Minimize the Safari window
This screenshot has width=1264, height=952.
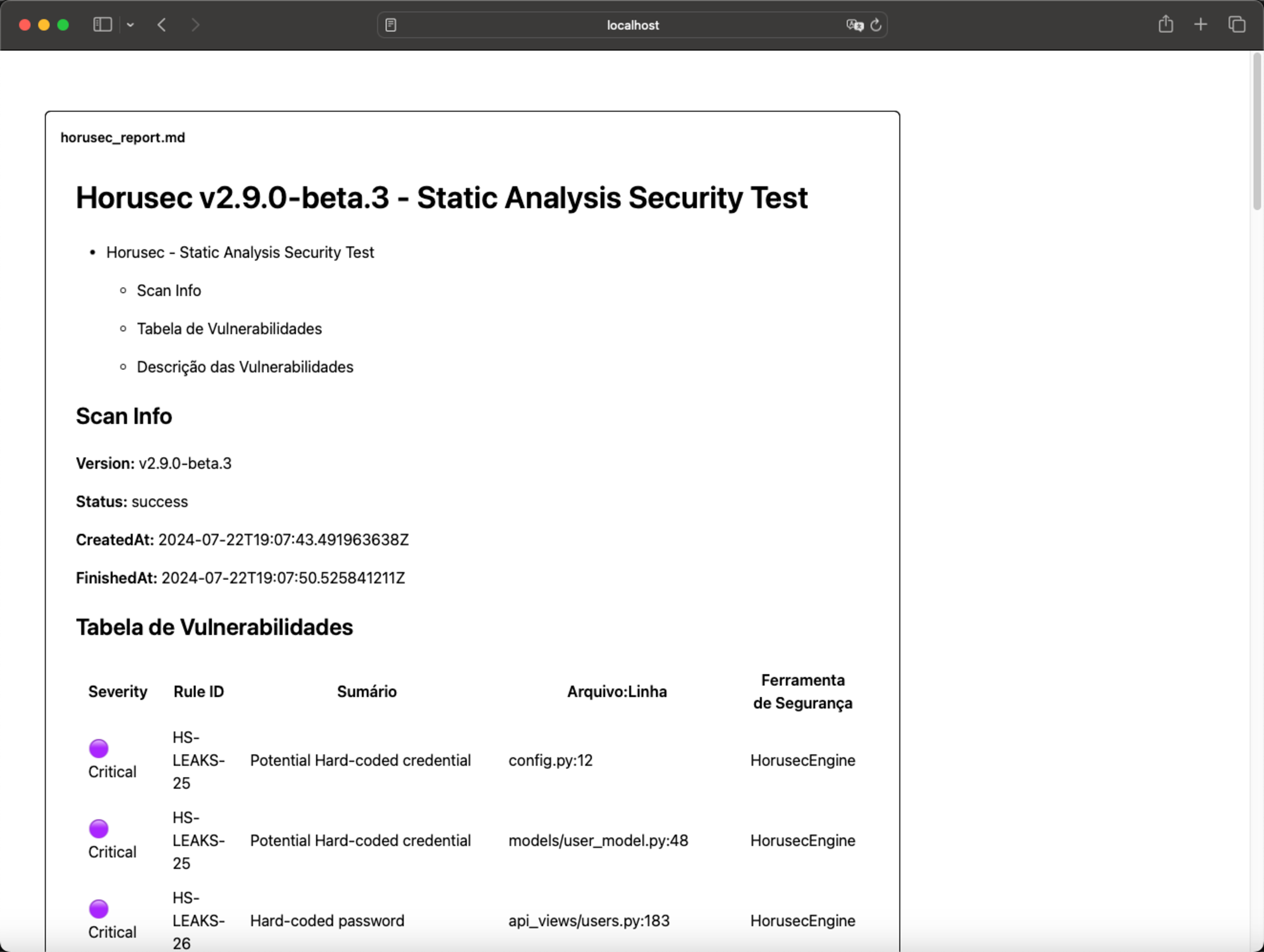(x=44, y=24)
